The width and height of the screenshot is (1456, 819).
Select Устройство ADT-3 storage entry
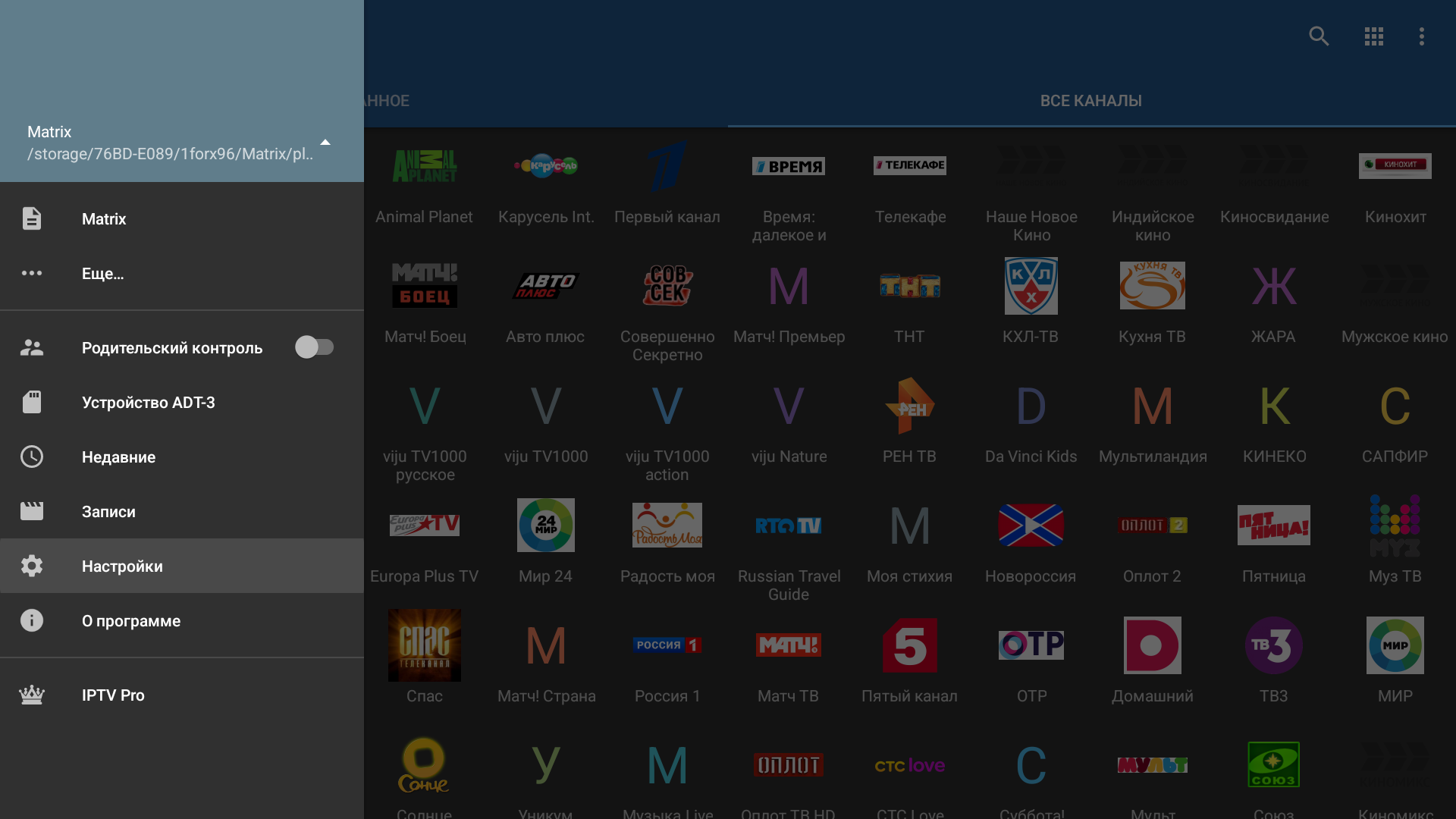tap(148, 403)
